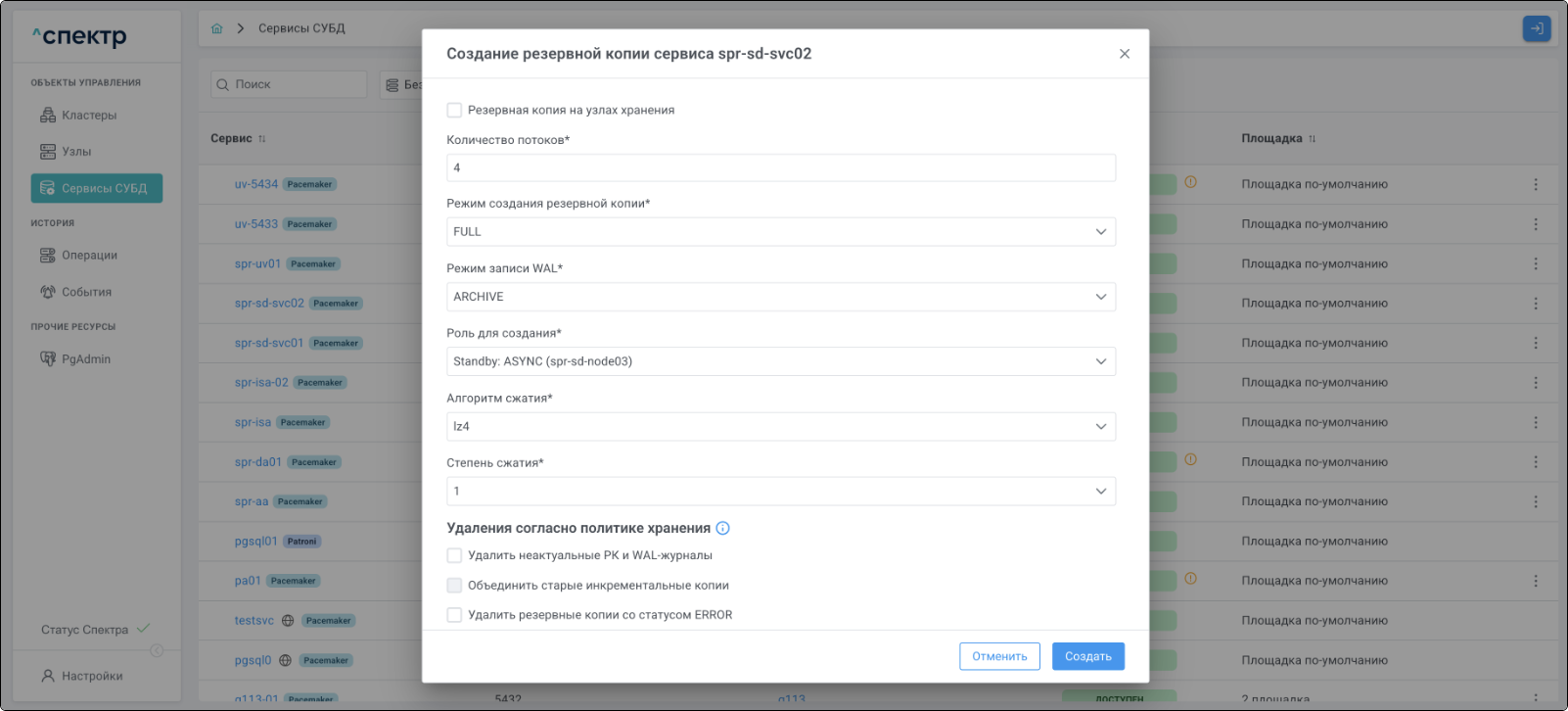Click the logout icon in top right
This screenshot has height=711, width=1568.
(1536, 28)
